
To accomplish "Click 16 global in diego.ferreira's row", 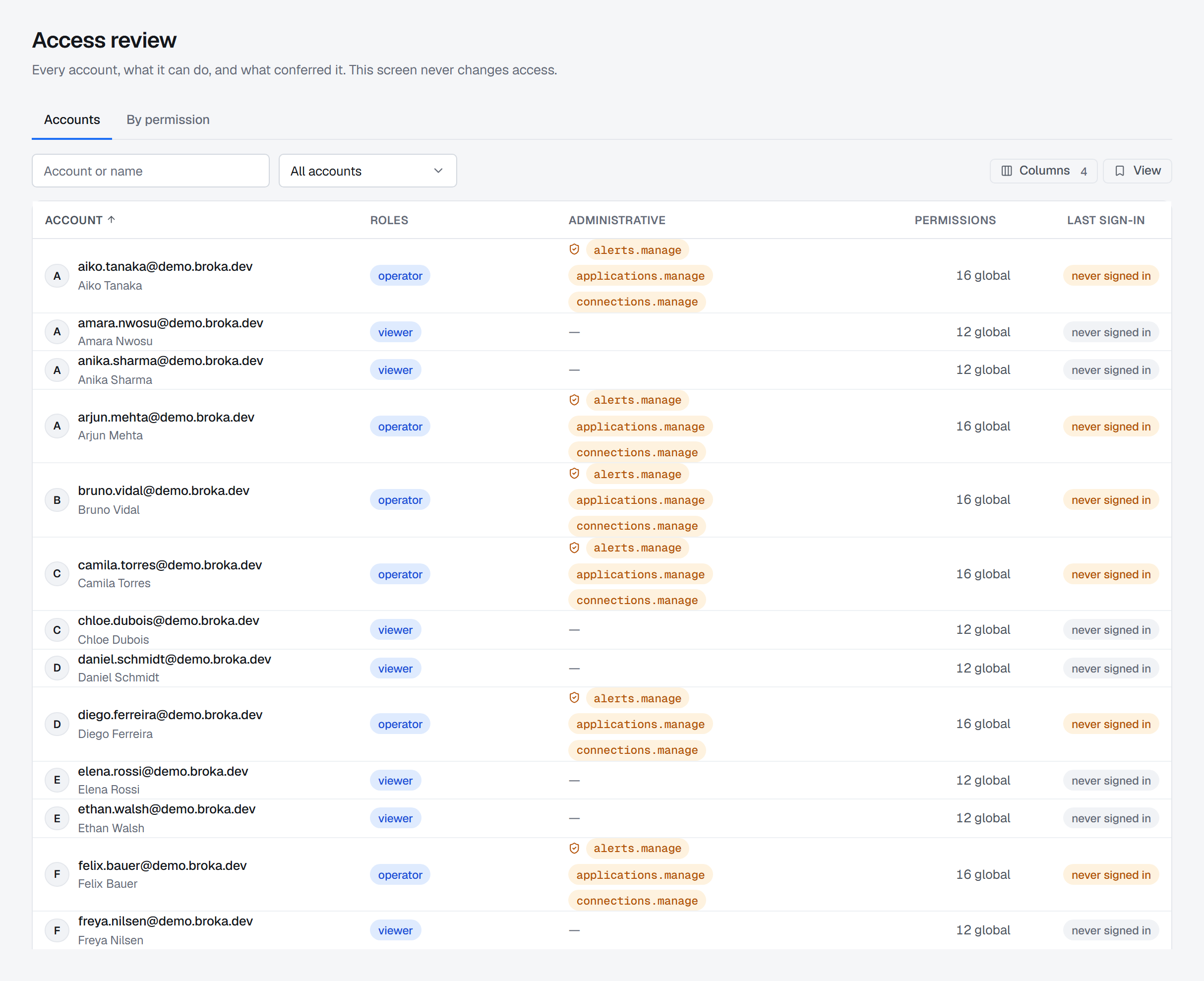I will 982,724.
